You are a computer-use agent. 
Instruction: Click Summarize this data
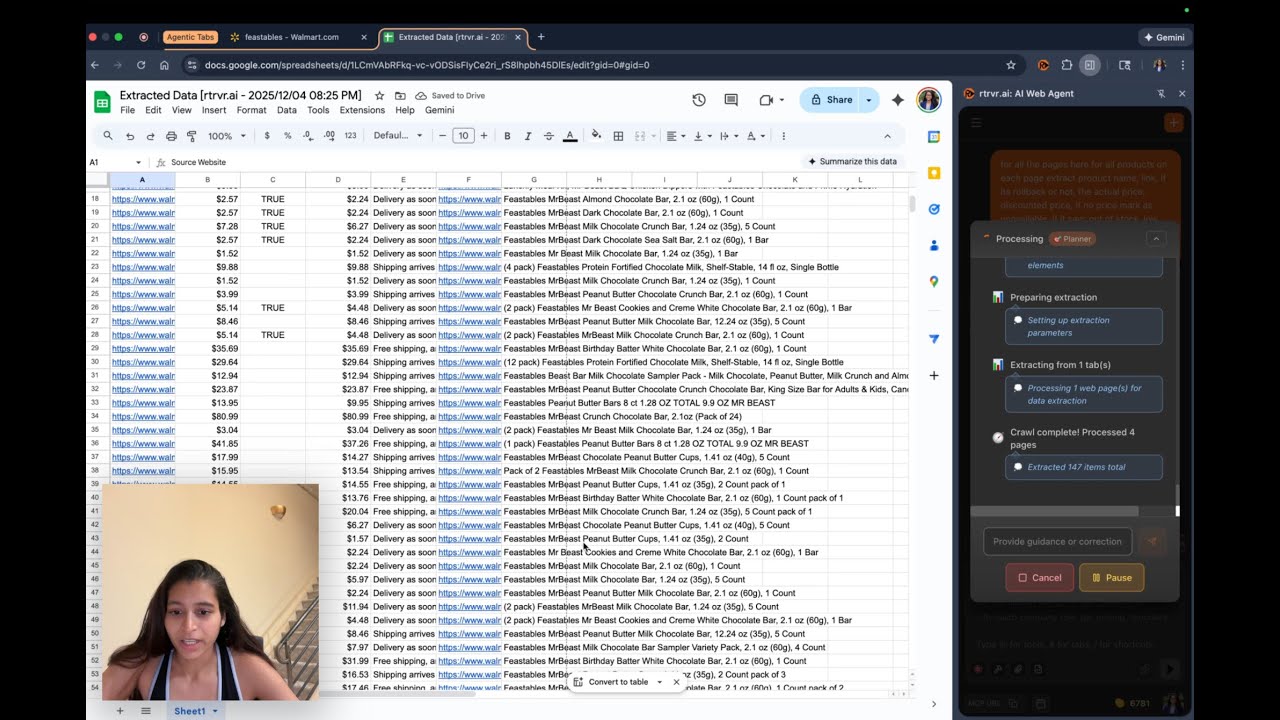(x=852, y=161)
